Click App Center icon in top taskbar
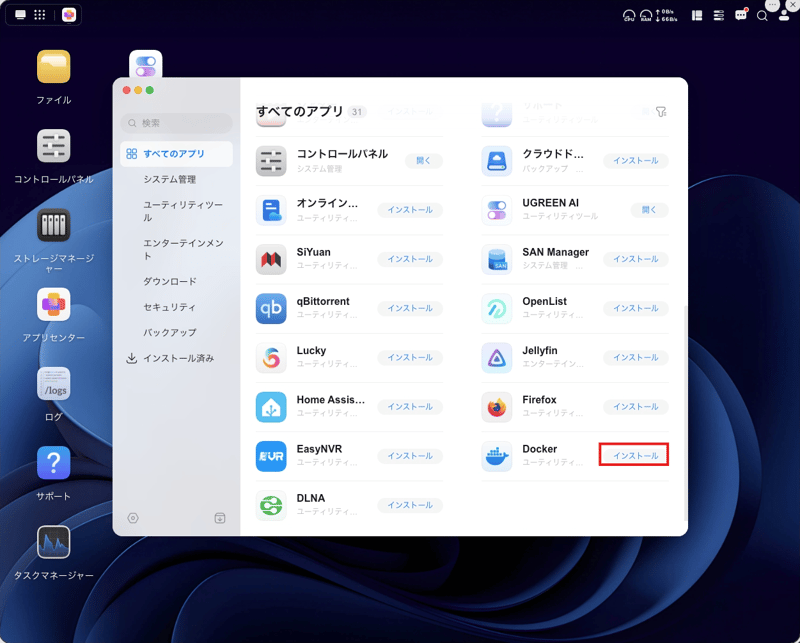800x643 pixels. [69, 14]
